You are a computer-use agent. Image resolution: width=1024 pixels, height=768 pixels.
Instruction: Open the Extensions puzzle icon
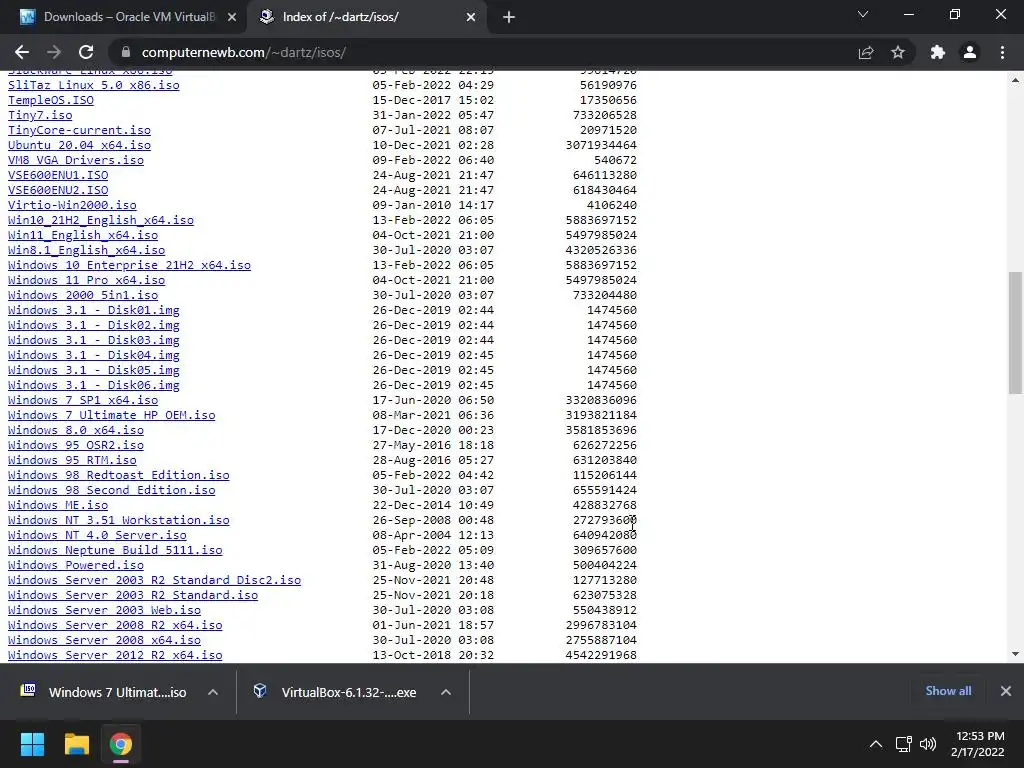click(x=938, y=52)
